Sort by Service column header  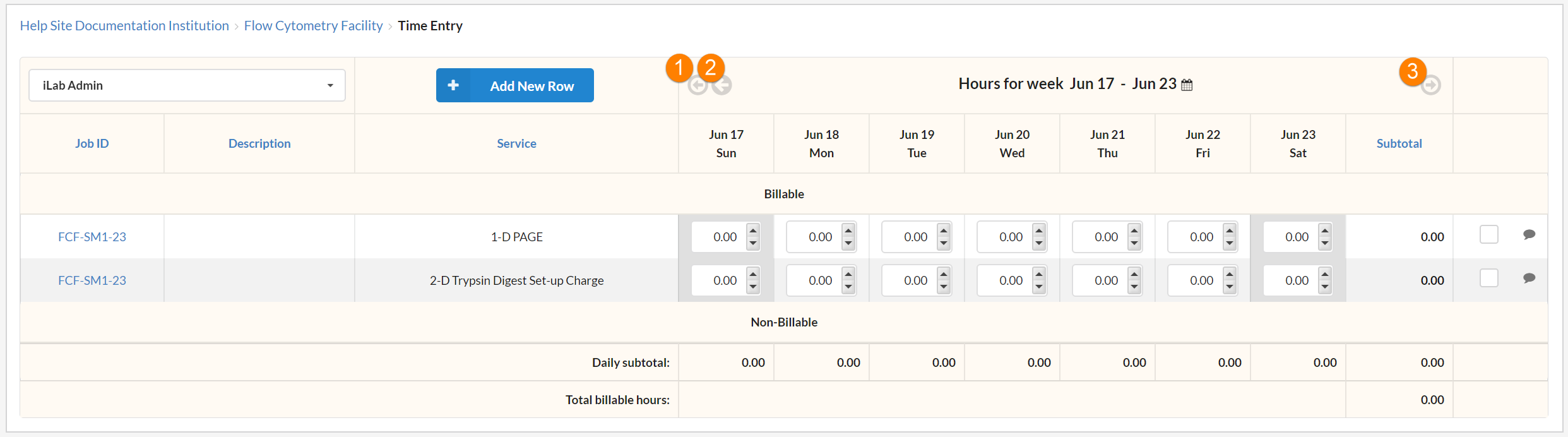tap(516, 143)
